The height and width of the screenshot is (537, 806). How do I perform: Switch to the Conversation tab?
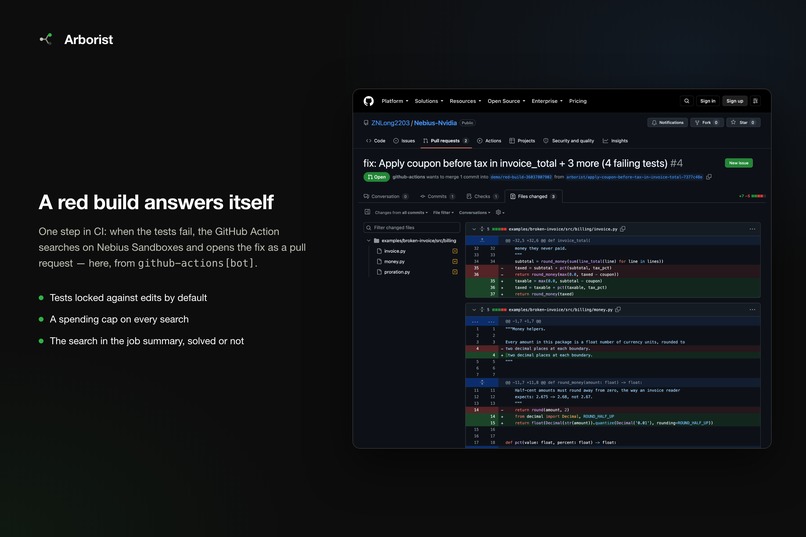tap(386, 196)
